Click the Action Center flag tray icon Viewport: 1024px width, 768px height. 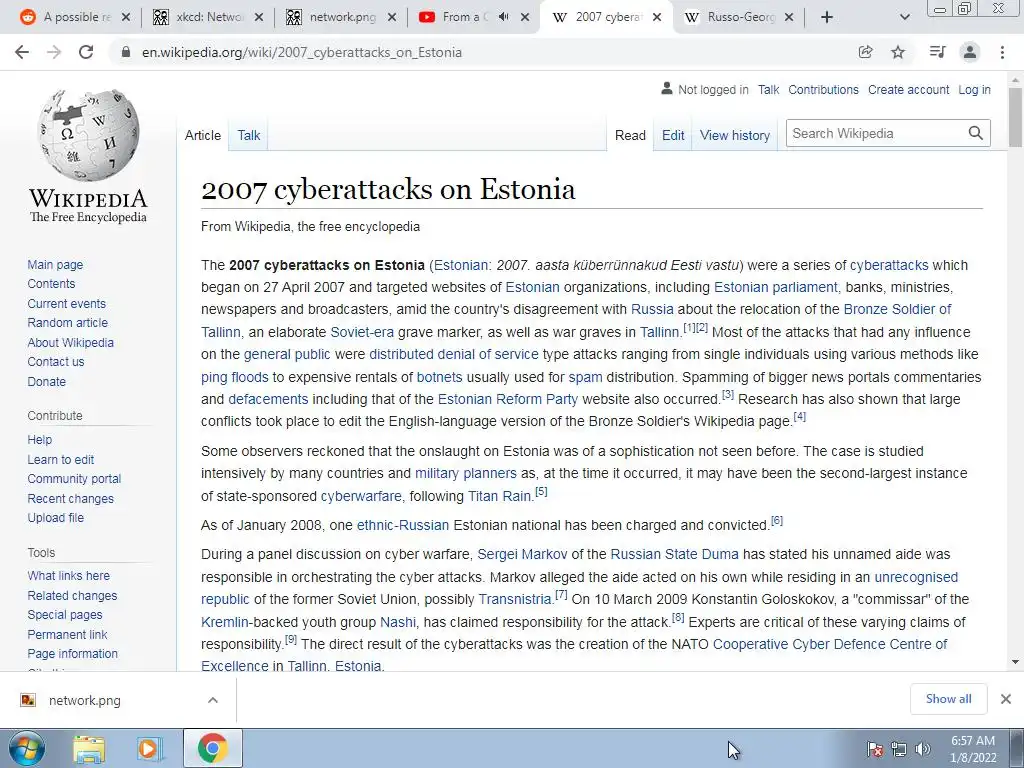coord(875,749)
